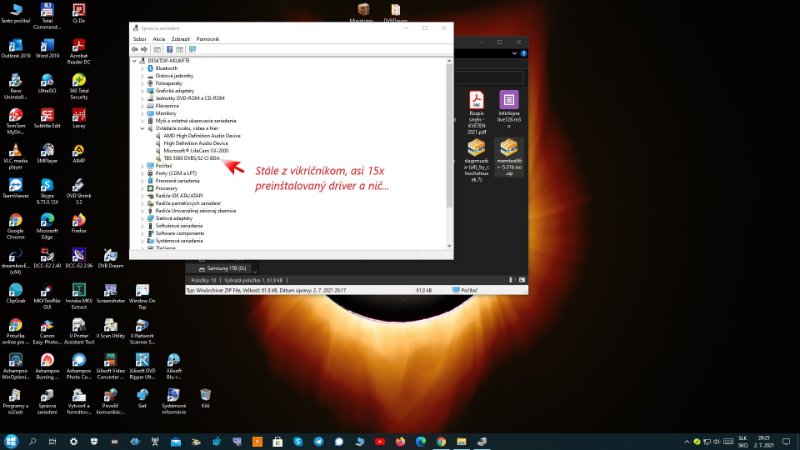Image resolution: width=800 pixels, height=450 pixels.
Task: Collapse the sound, video and game controllers node
Action: pos(142,128)
